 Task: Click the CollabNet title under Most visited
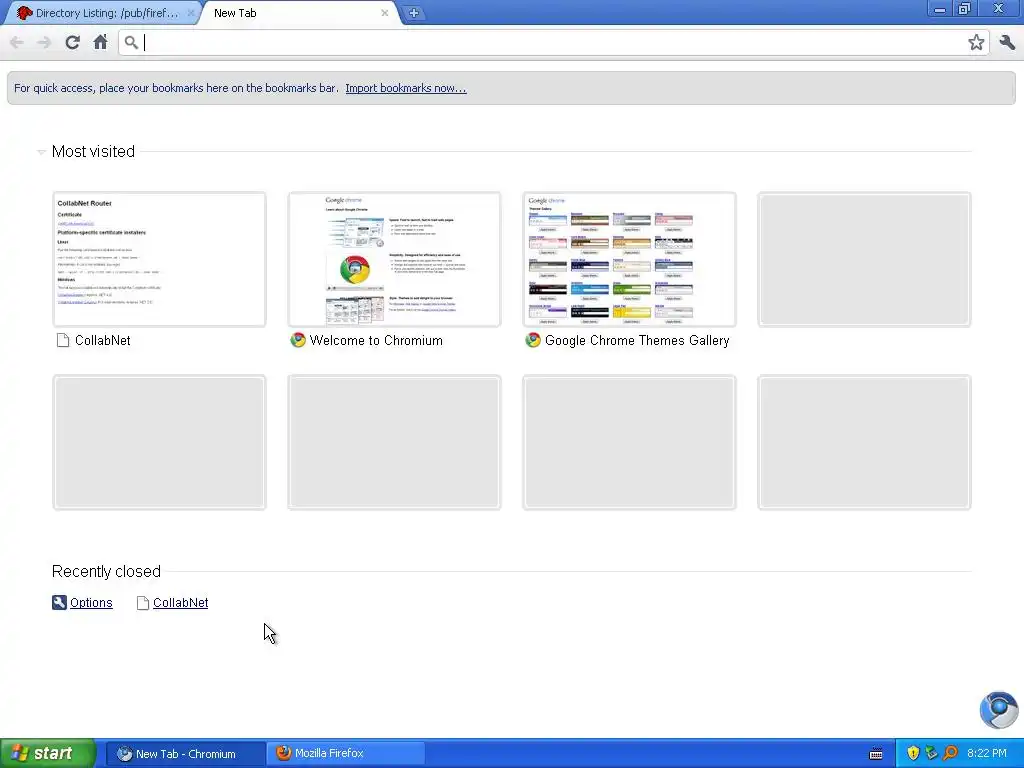pos(103,340)
